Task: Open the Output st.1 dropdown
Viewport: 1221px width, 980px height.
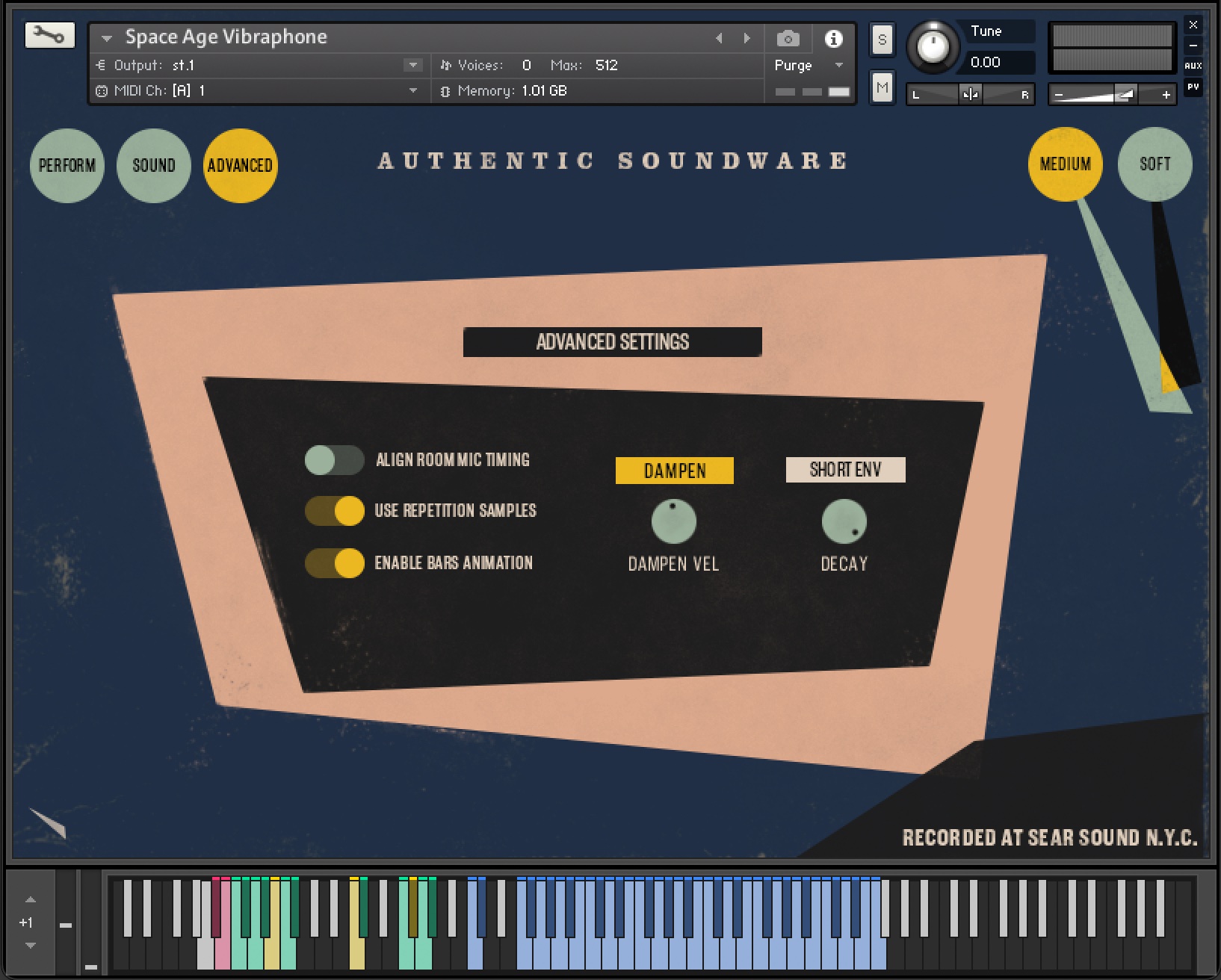Action: click(412, 65)
